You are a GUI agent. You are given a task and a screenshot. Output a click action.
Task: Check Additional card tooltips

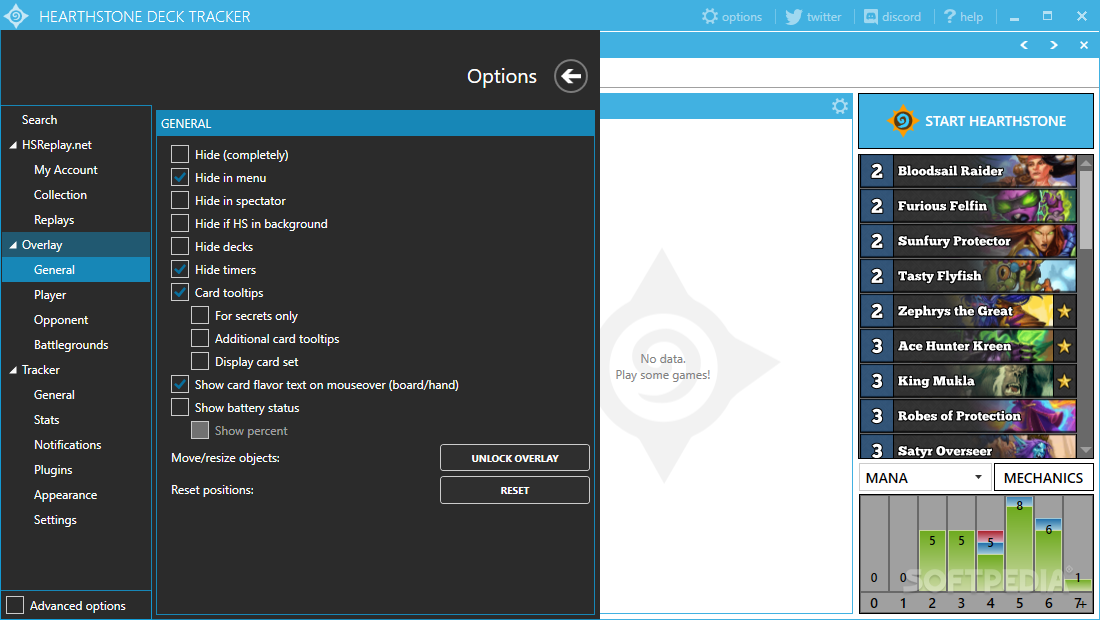tap(200, 339)
